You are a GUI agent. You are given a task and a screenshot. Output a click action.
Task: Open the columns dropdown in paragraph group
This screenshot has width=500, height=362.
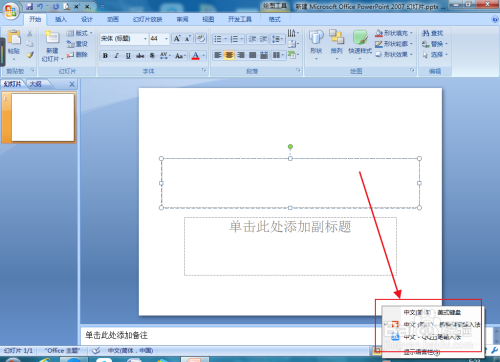point(278,55)
